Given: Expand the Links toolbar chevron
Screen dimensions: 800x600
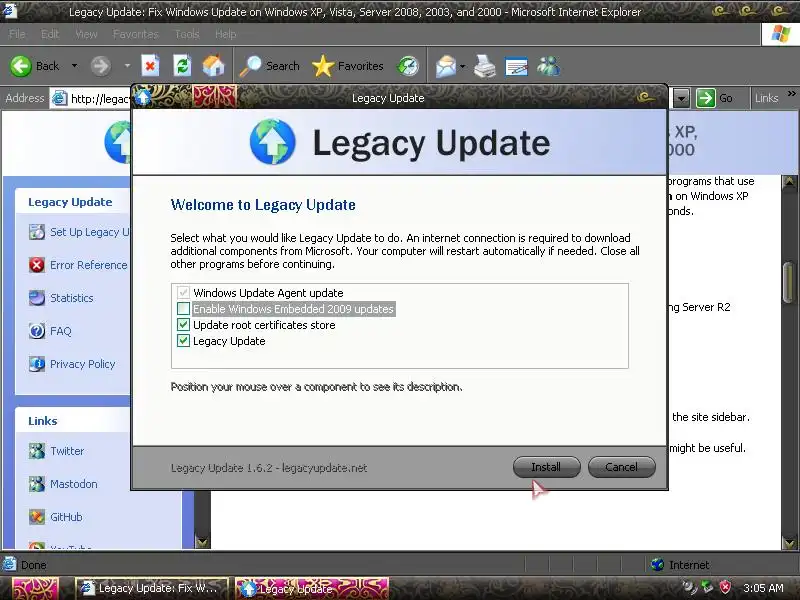Looking at the screenshot, I should (x=791, y=94).
